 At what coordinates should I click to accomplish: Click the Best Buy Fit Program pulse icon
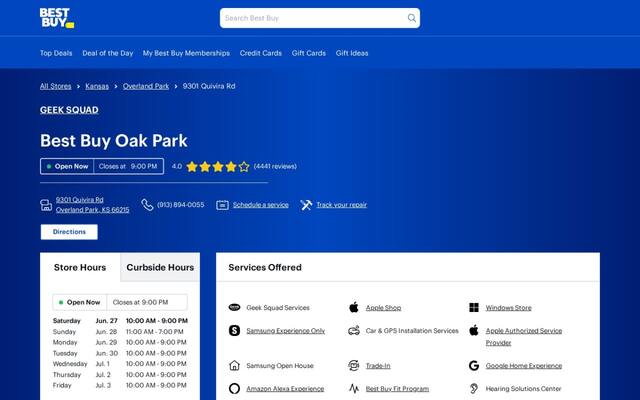coord(354,389)
